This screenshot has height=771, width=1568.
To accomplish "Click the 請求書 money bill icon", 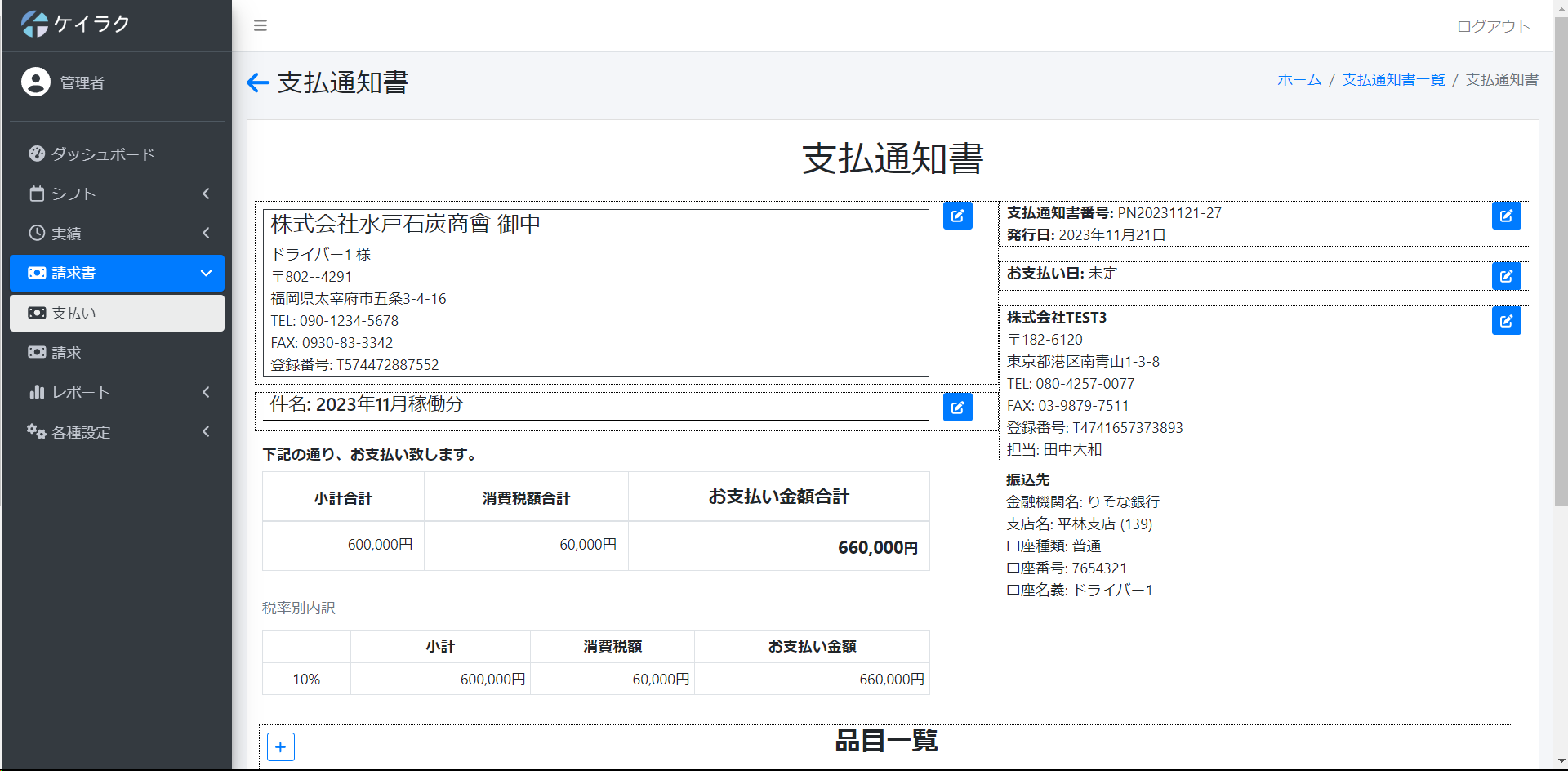I will (x=37, y=273).
